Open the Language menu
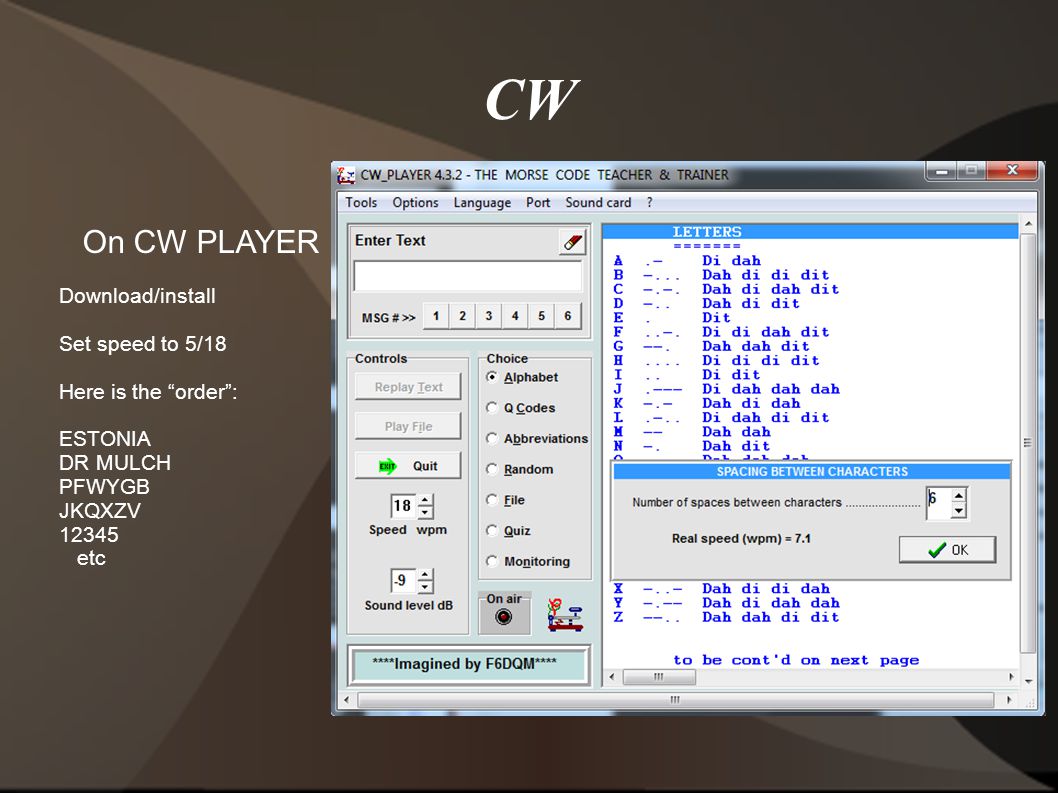This screenshot has width=1058, height=793. 482,202
